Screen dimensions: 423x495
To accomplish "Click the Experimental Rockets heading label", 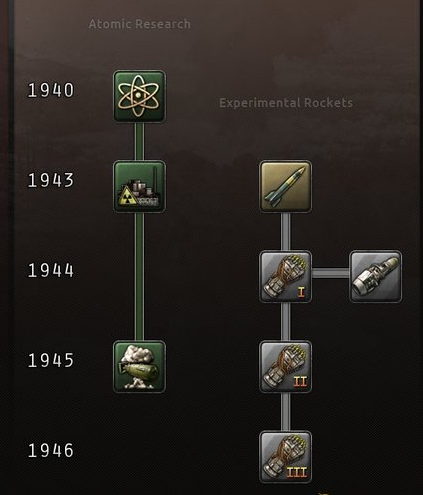I will tap(286, 103).
